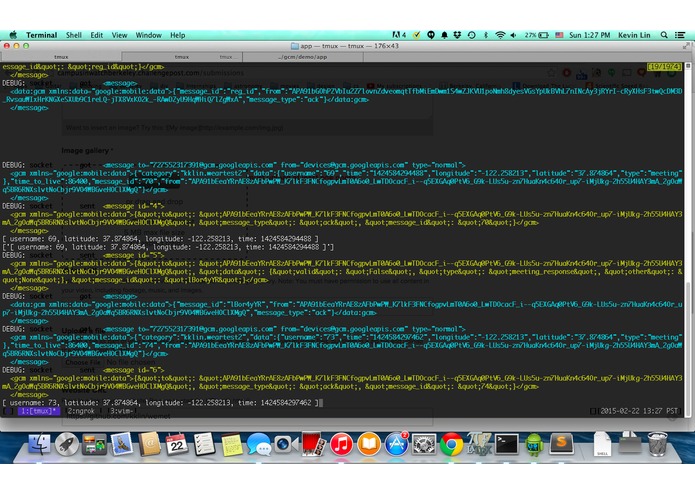Click the US flag input source icon

click(559, 35)
